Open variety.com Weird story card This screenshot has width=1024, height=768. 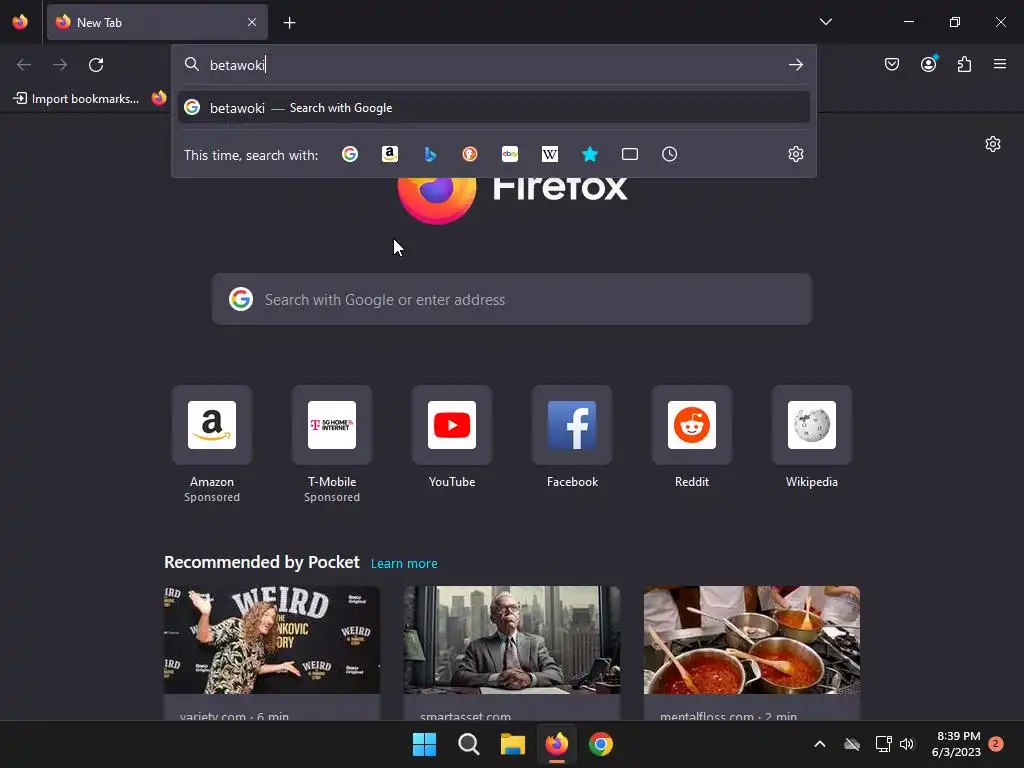[272, 653]
